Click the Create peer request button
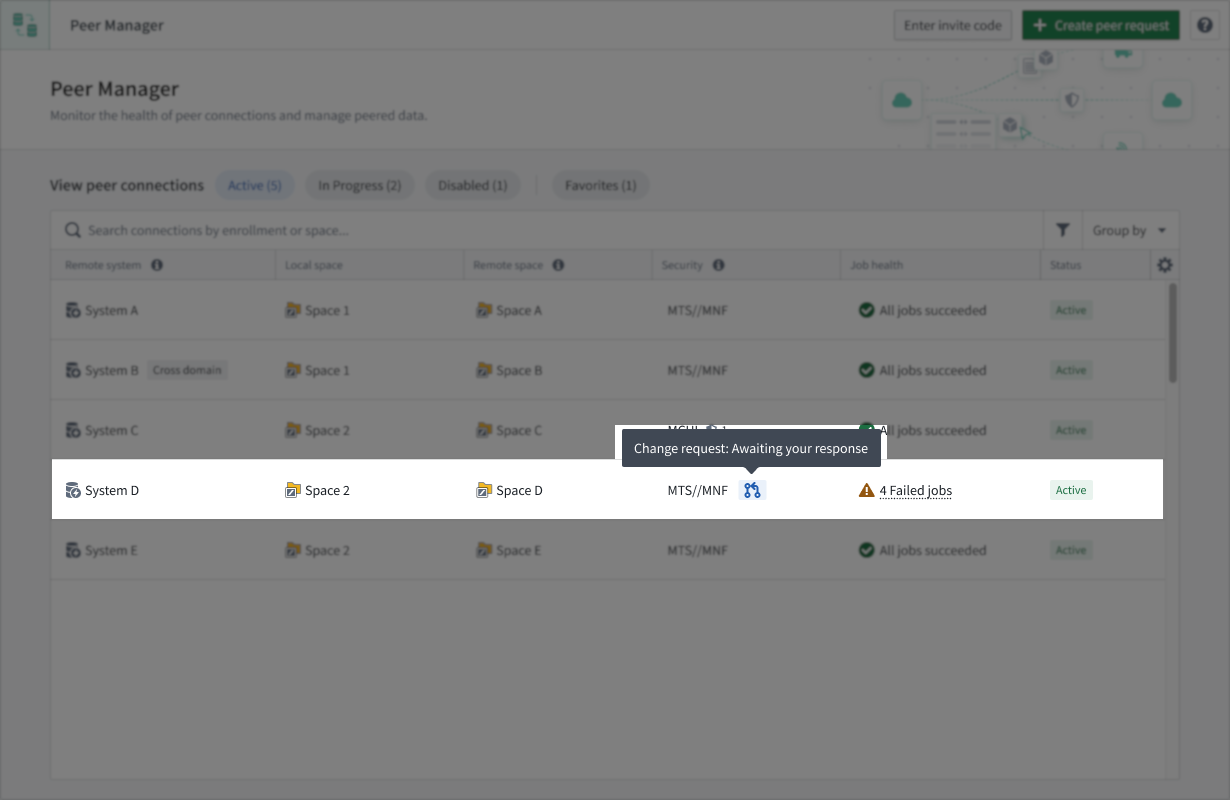The height and width of the screenshot is (800, 1230). 1101,25
